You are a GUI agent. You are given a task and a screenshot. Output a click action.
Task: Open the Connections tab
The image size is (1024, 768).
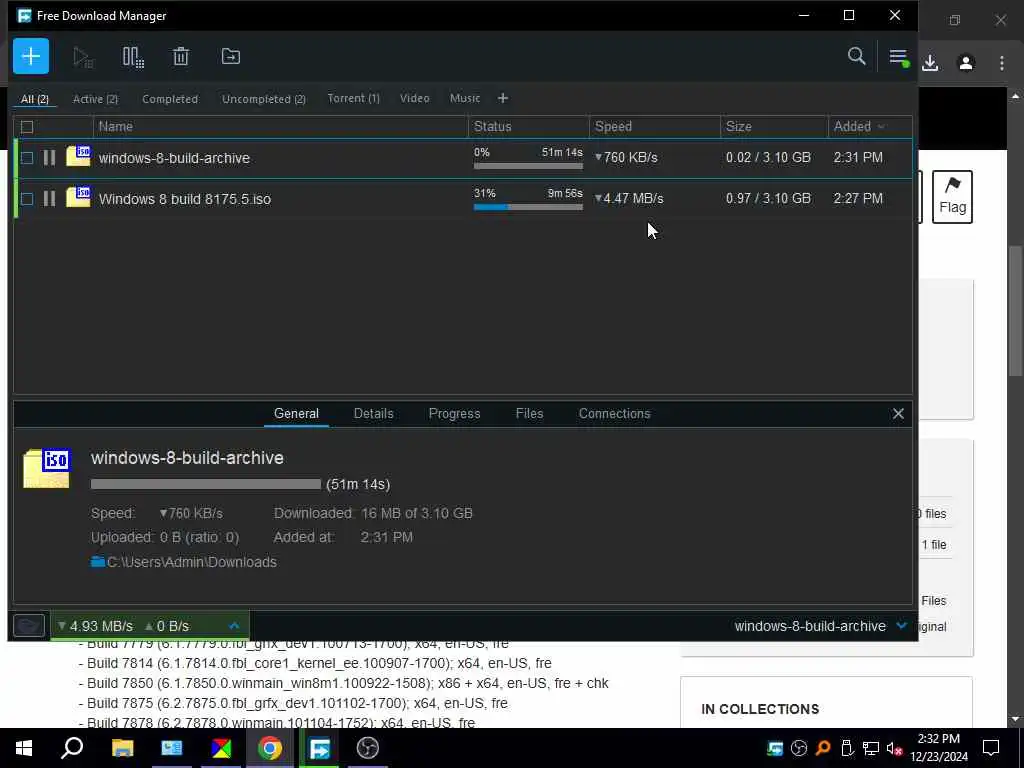615,413
